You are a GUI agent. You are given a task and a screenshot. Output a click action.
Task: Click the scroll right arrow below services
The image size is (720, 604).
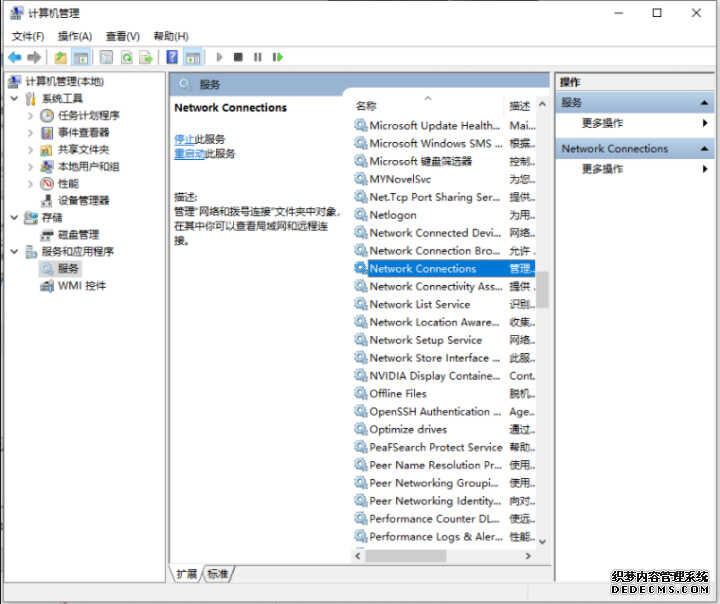pos(528,556)
